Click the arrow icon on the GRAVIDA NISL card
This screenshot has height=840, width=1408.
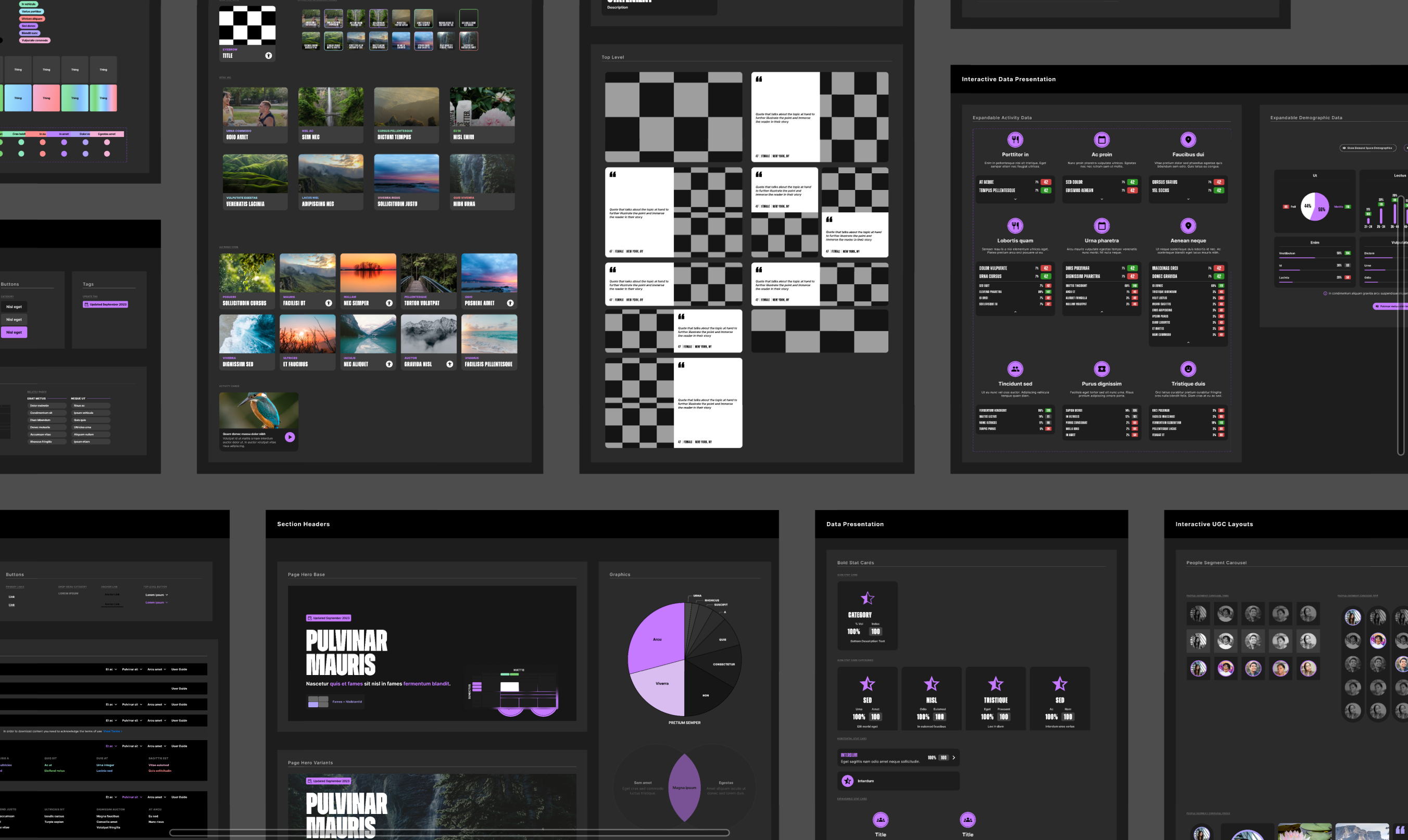point(449,364)
